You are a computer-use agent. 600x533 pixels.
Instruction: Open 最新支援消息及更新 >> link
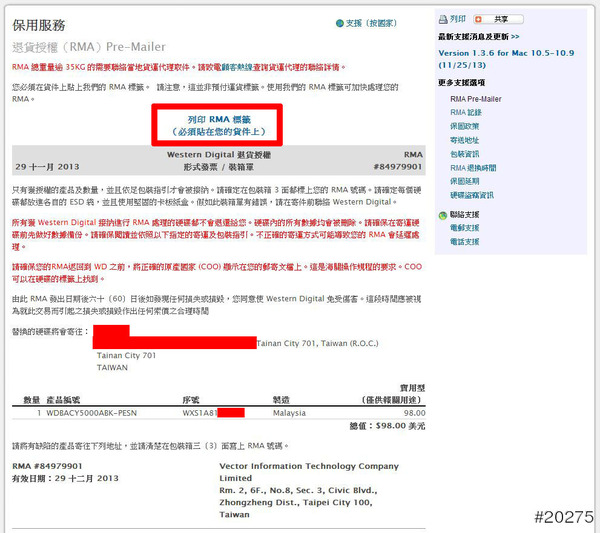(x=479, y=37)
